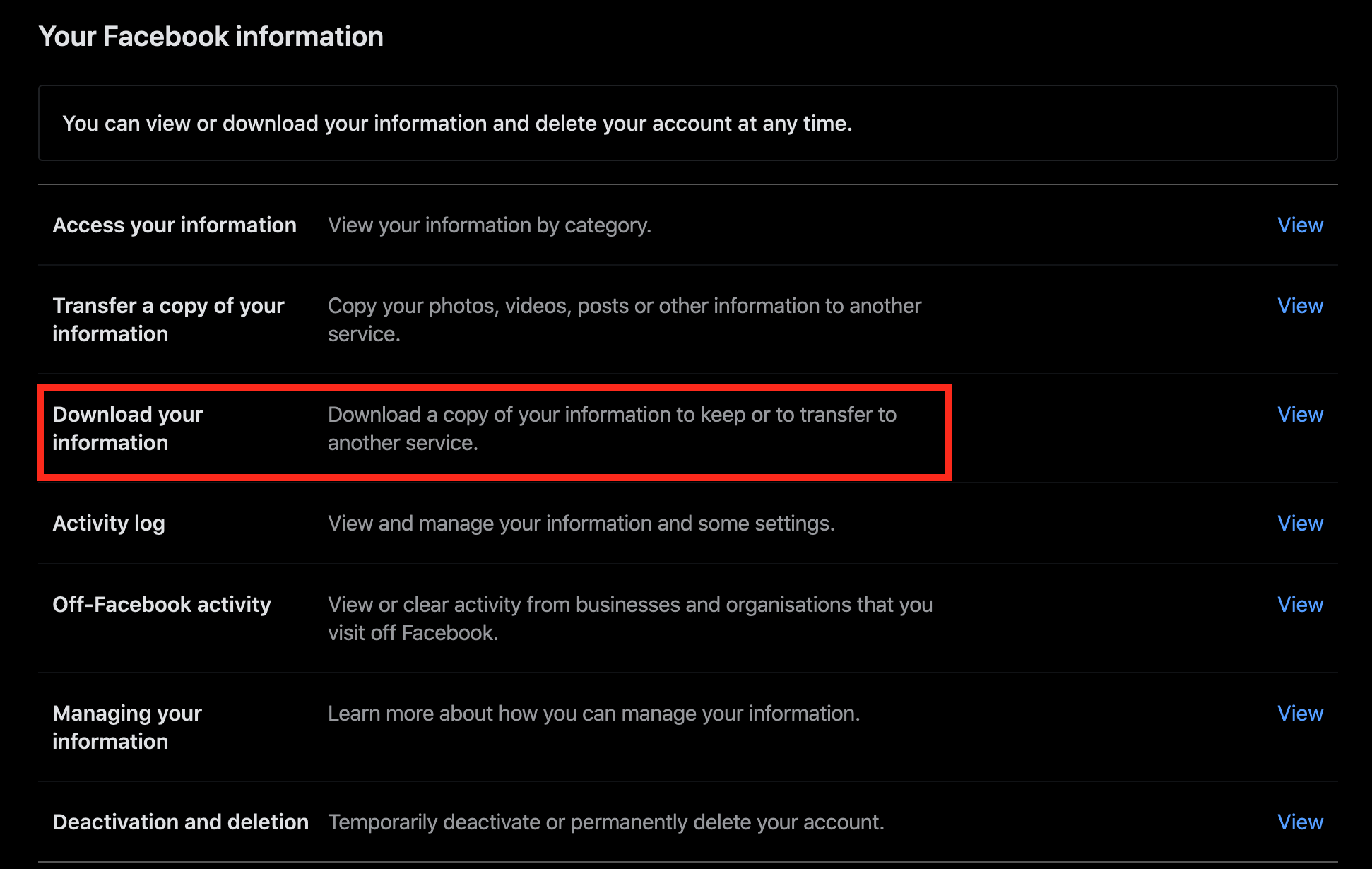
Task: Click description 'Learn more about how you can manage...'
Action: click(594, 713)
